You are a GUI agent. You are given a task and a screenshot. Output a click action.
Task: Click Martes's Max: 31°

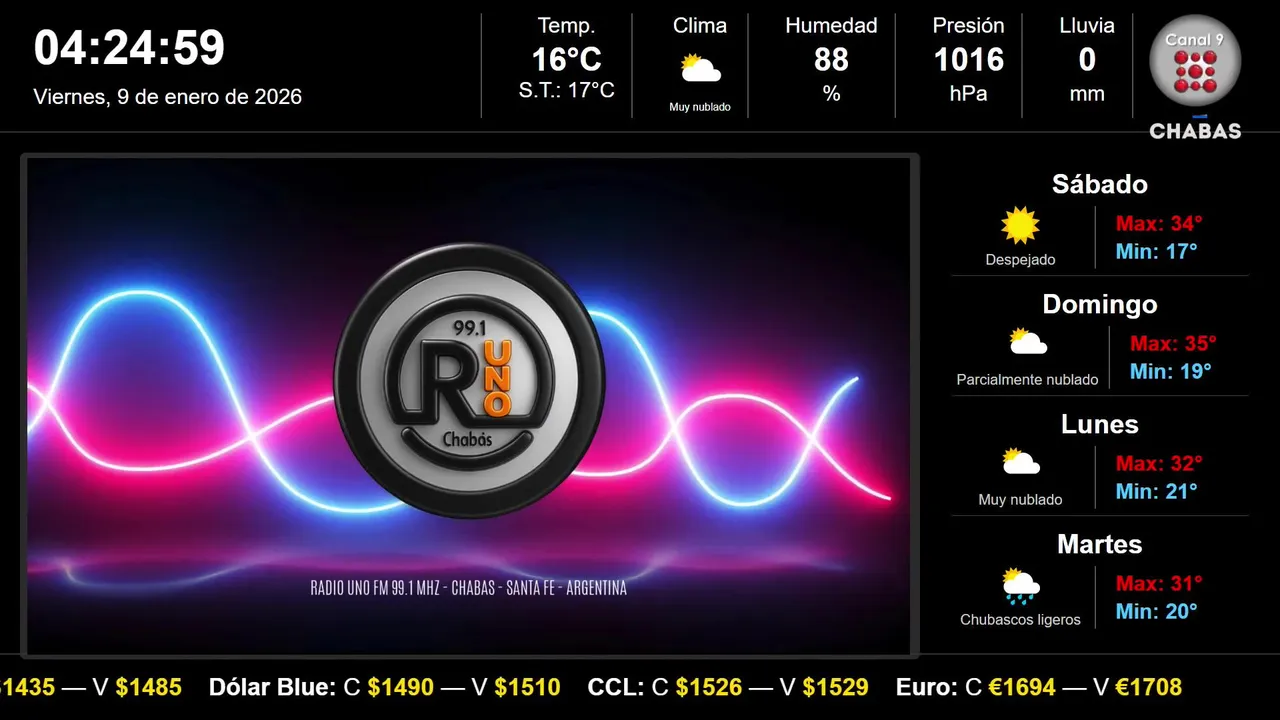coord(1159,584)
